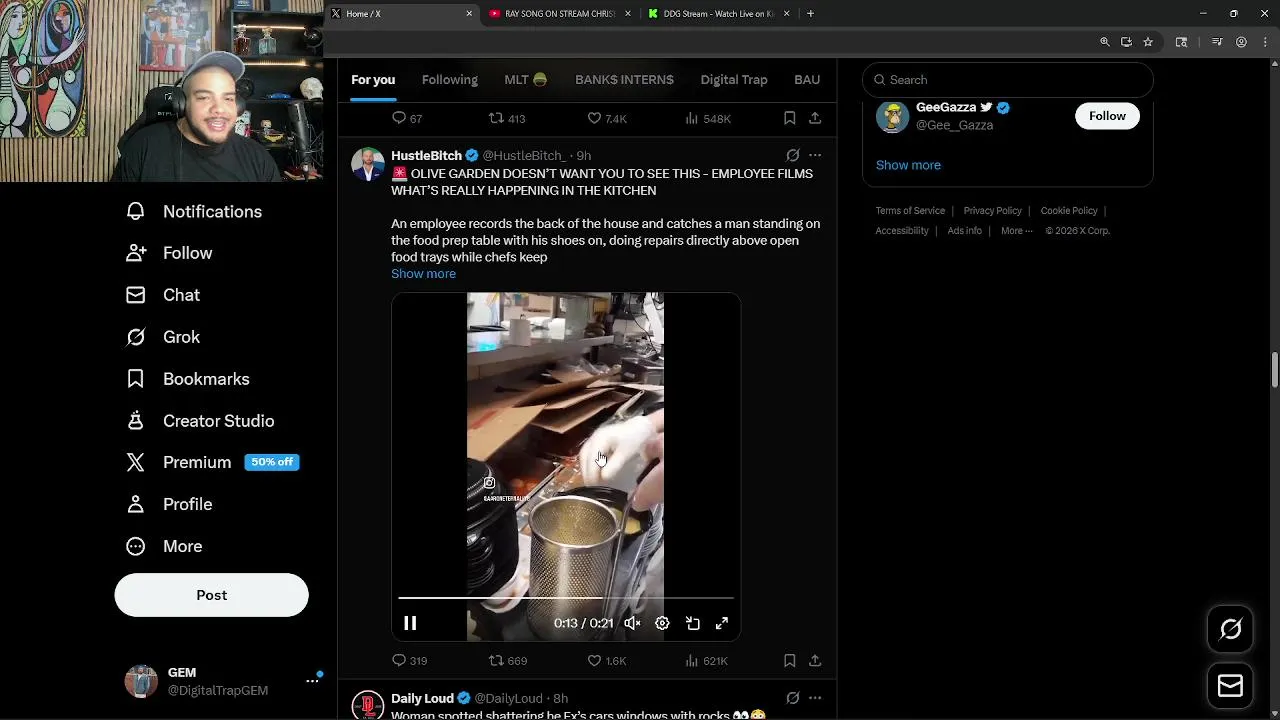The image size is (1280, 720).
Task: Repost the HustleBitch post with 669 reposts
Action: coord(507,660)
